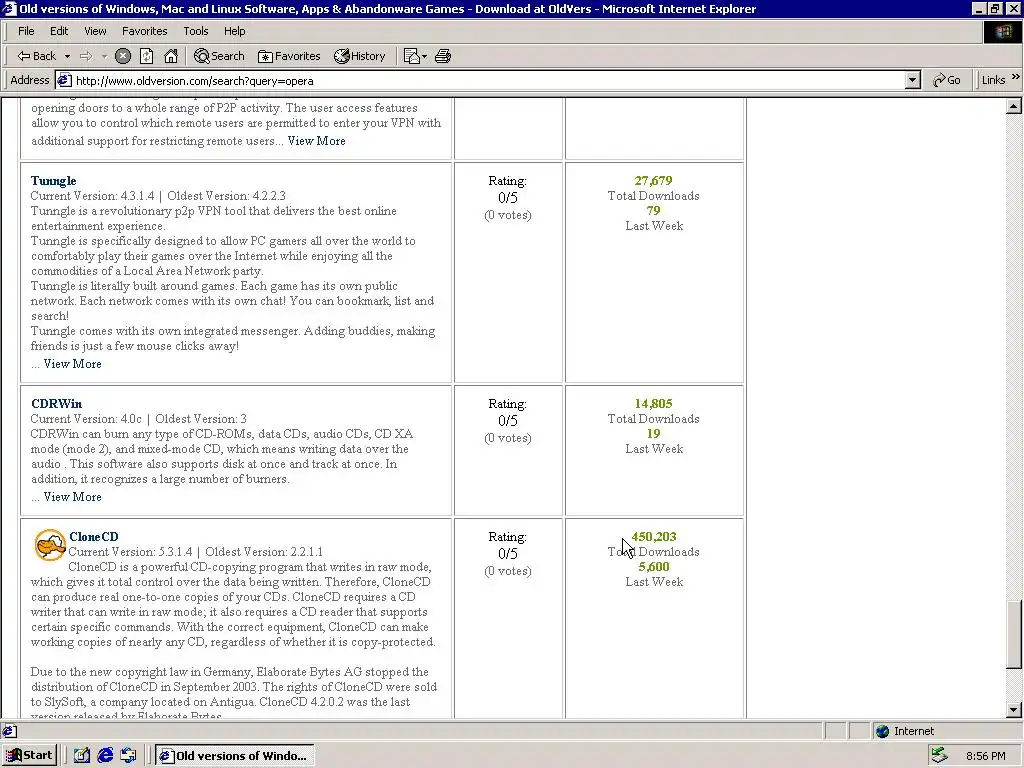
Task: Click the Go button next to address bar
Action: pos(947,80)
